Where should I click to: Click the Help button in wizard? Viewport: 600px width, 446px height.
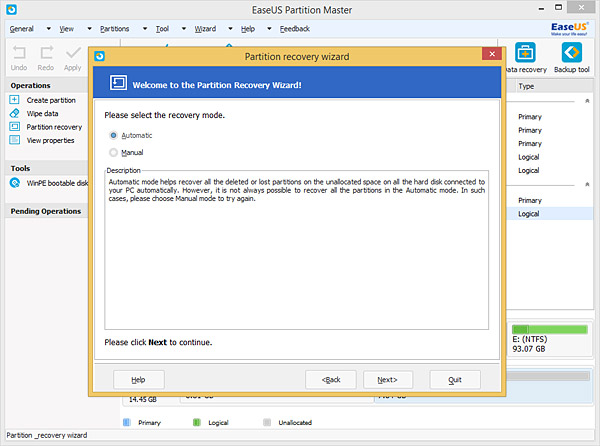point(139,379)
